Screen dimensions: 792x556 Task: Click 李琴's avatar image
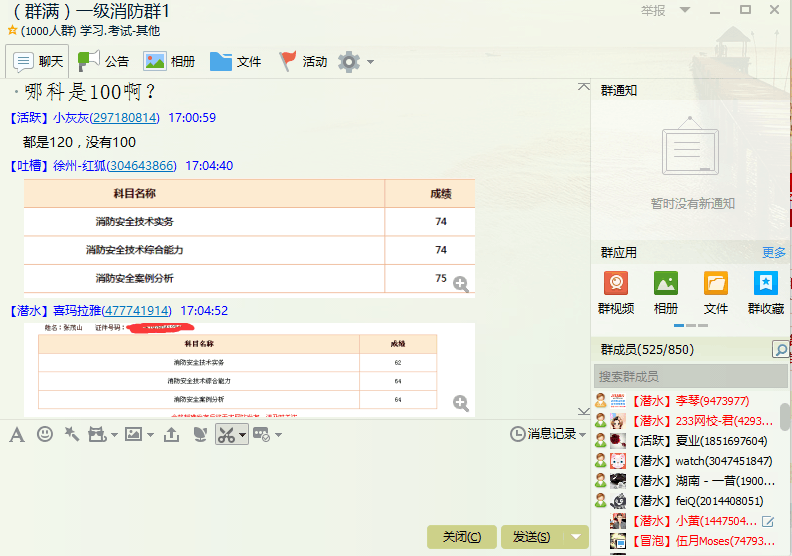pos(618,400)
